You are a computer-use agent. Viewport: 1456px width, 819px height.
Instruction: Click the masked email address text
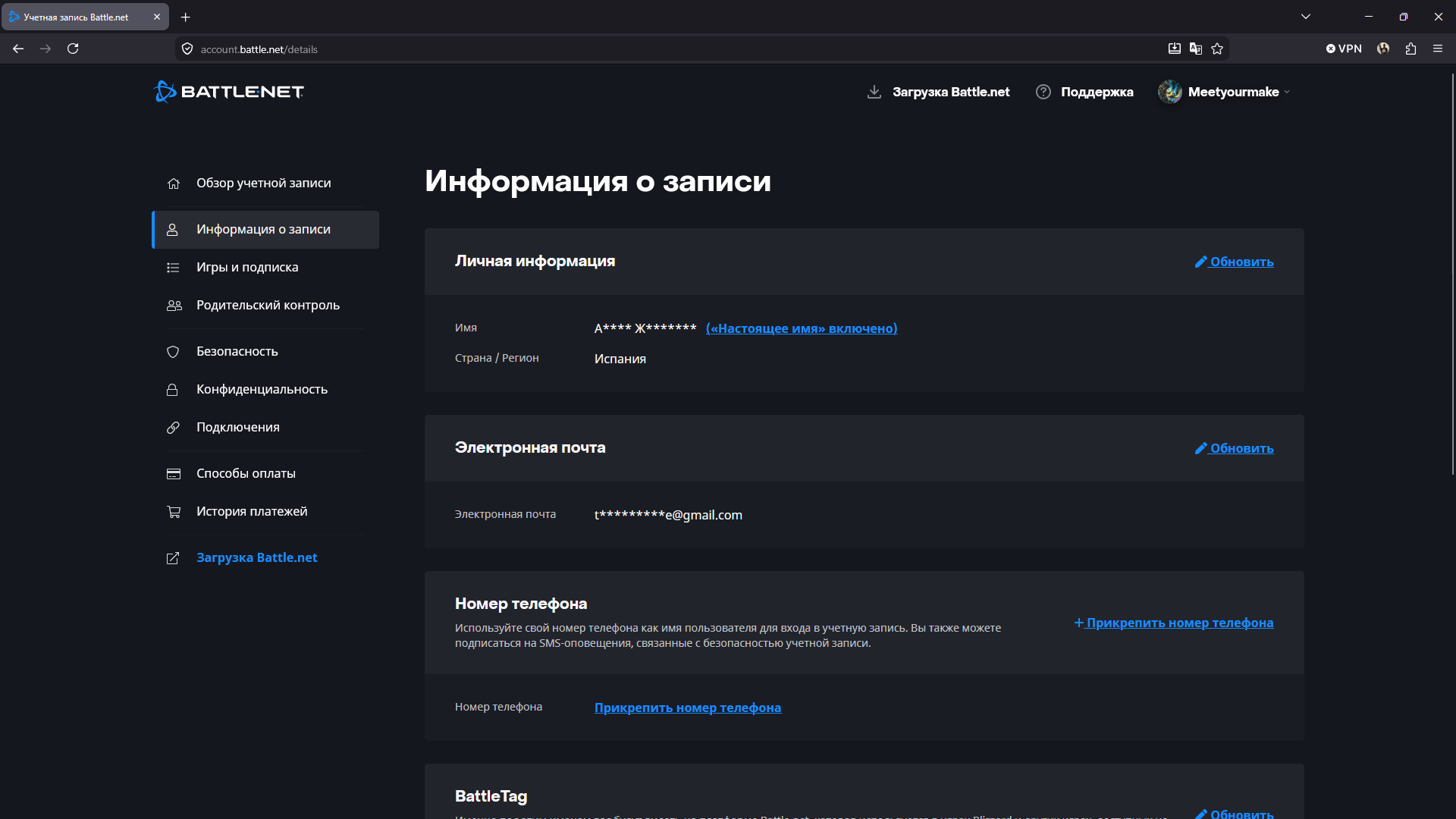pos(668,515)
